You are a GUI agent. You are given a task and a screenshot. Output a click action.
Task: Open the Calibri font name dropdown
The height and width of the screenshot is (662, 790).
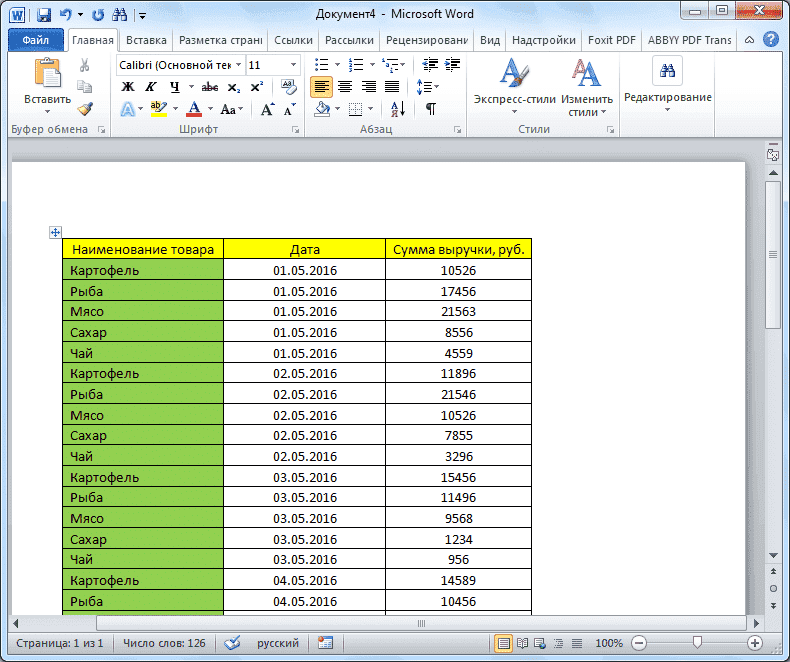[236, 65]
